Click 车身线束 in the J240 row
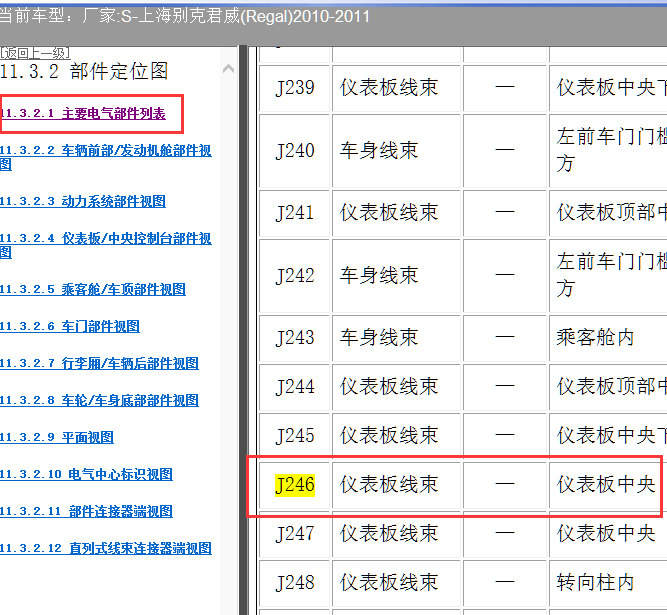This screenshot has width=667, height=615. (x=379, y=151)
